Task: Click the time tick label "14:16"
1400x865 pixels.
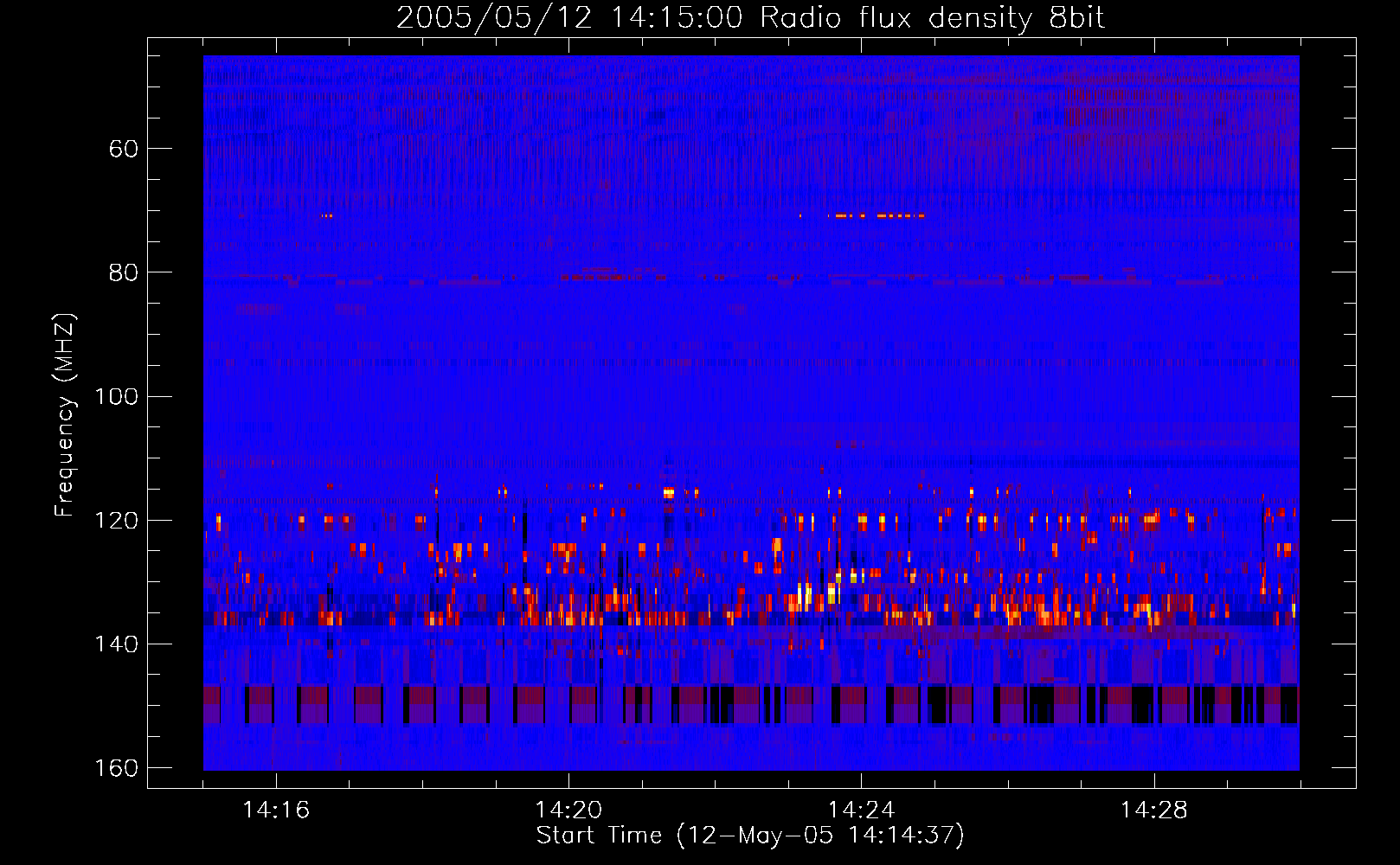Action: click(x=276, y=811)
